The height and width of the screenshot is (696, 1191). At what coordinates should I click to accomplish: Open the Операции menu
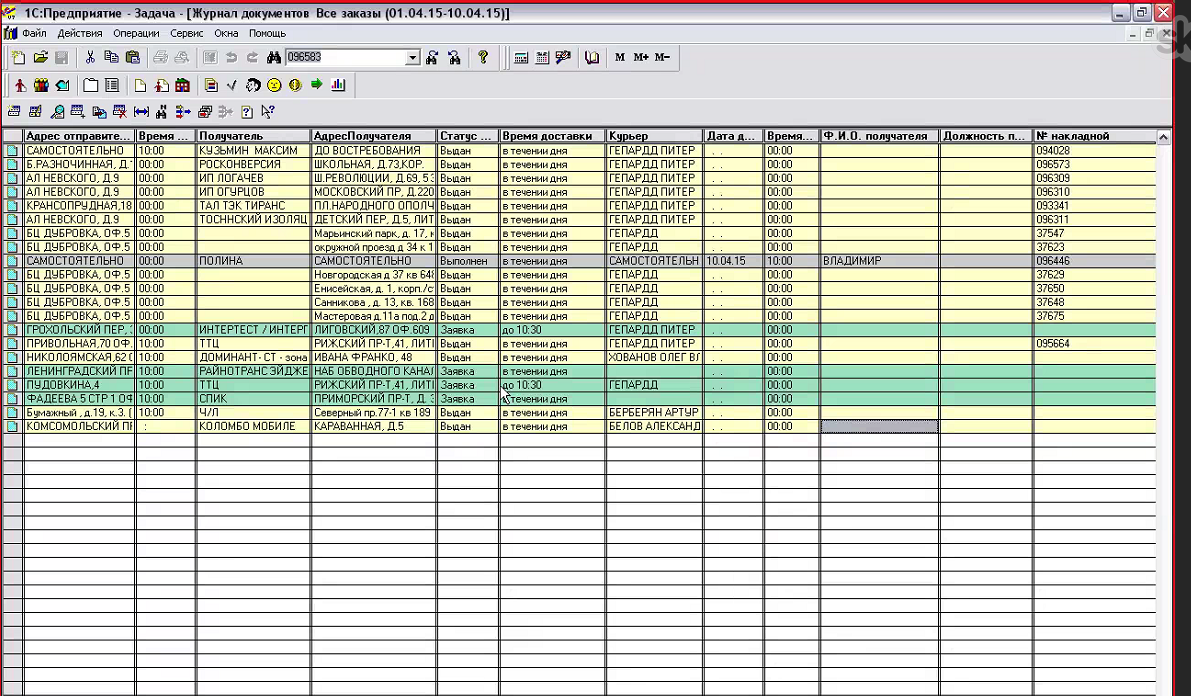(136, 33)
